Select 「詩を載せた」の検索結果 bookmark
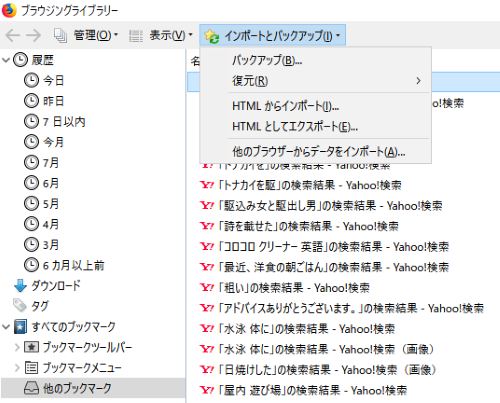500x403 pixels. click(x=308, y=226)
